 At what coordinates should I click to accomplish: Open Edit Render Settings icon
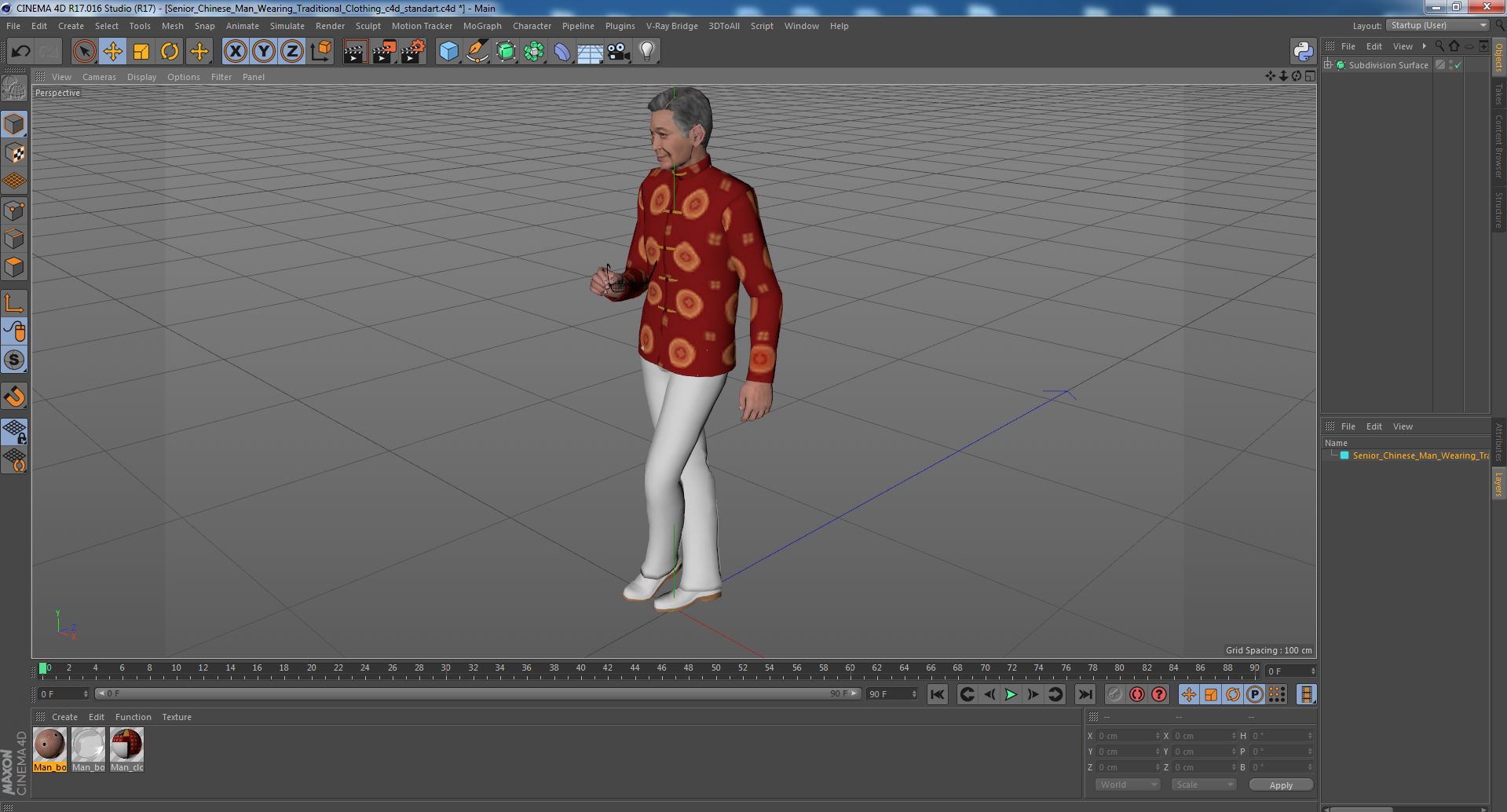point(413,52)
